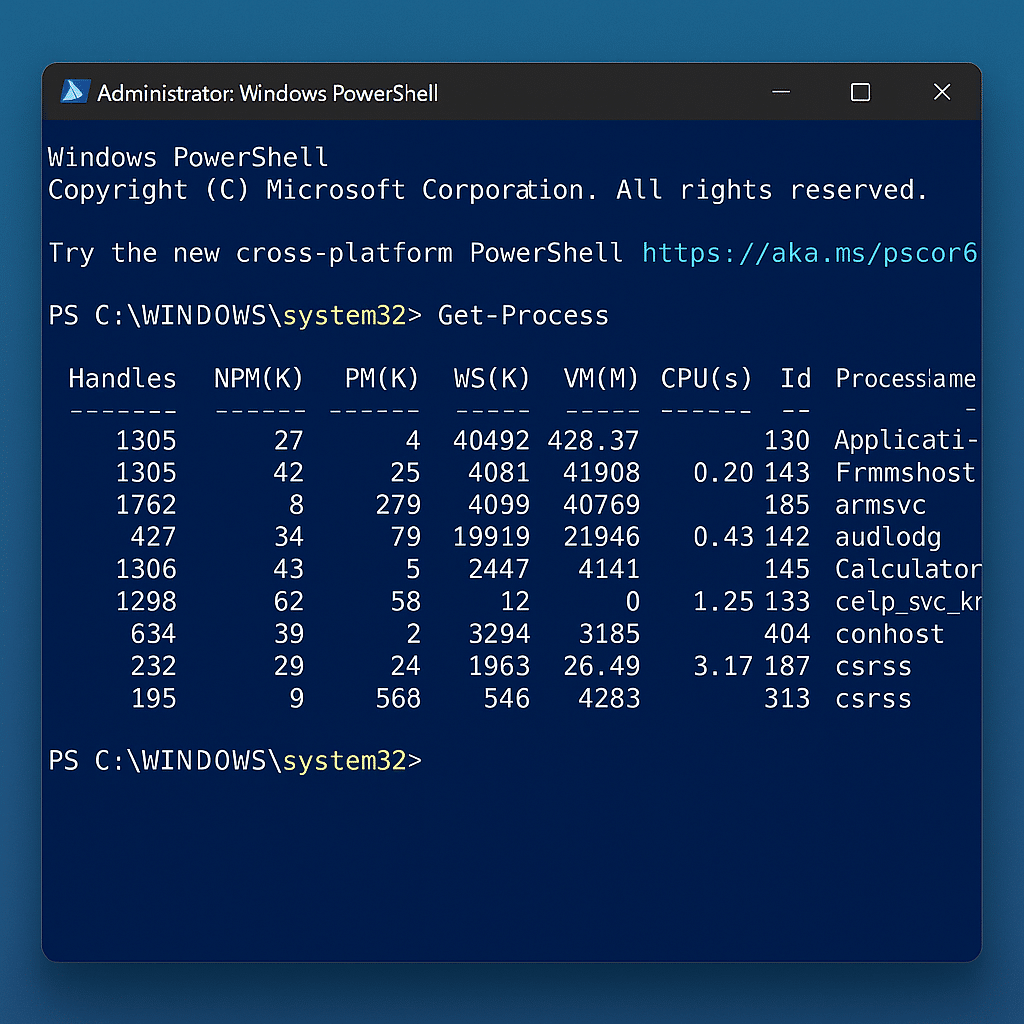
Task: Close the Administrator PowerShell window
Action: coord(942,91)
